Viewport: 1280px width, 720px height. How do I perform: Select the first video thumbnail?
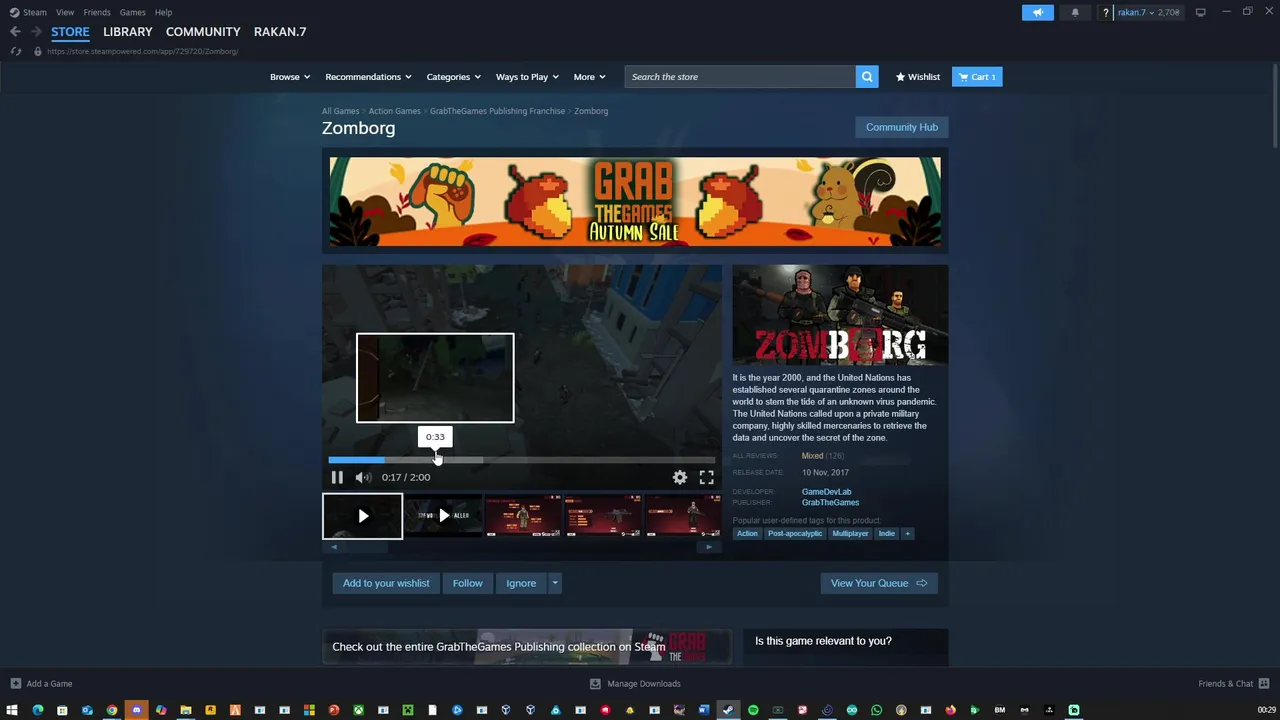[x=362, y=516]
